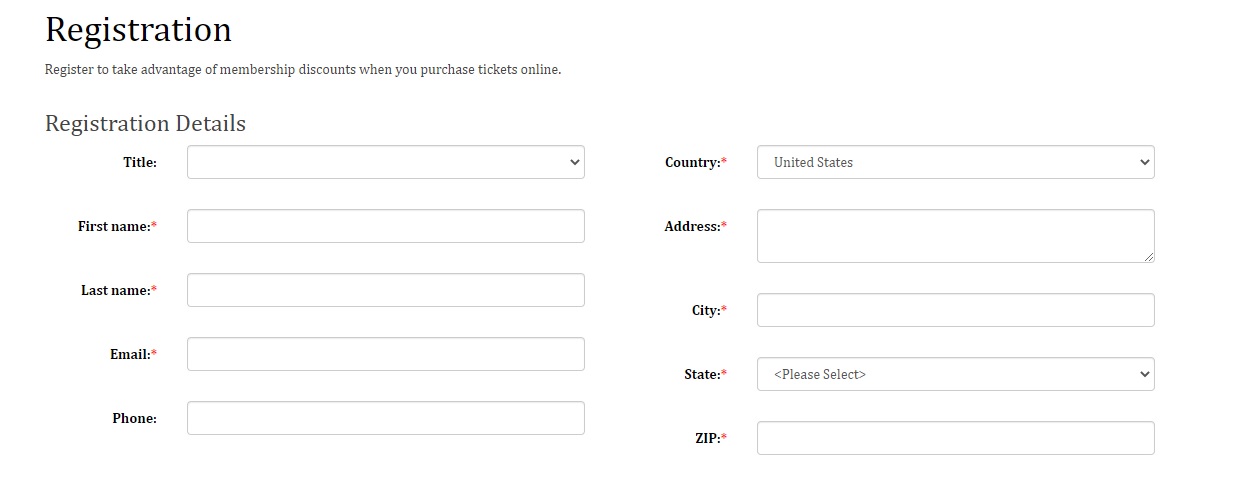Click the Phone label
Image resolution: width=1241 pixels, height=489 pixels.
(134, 418)
